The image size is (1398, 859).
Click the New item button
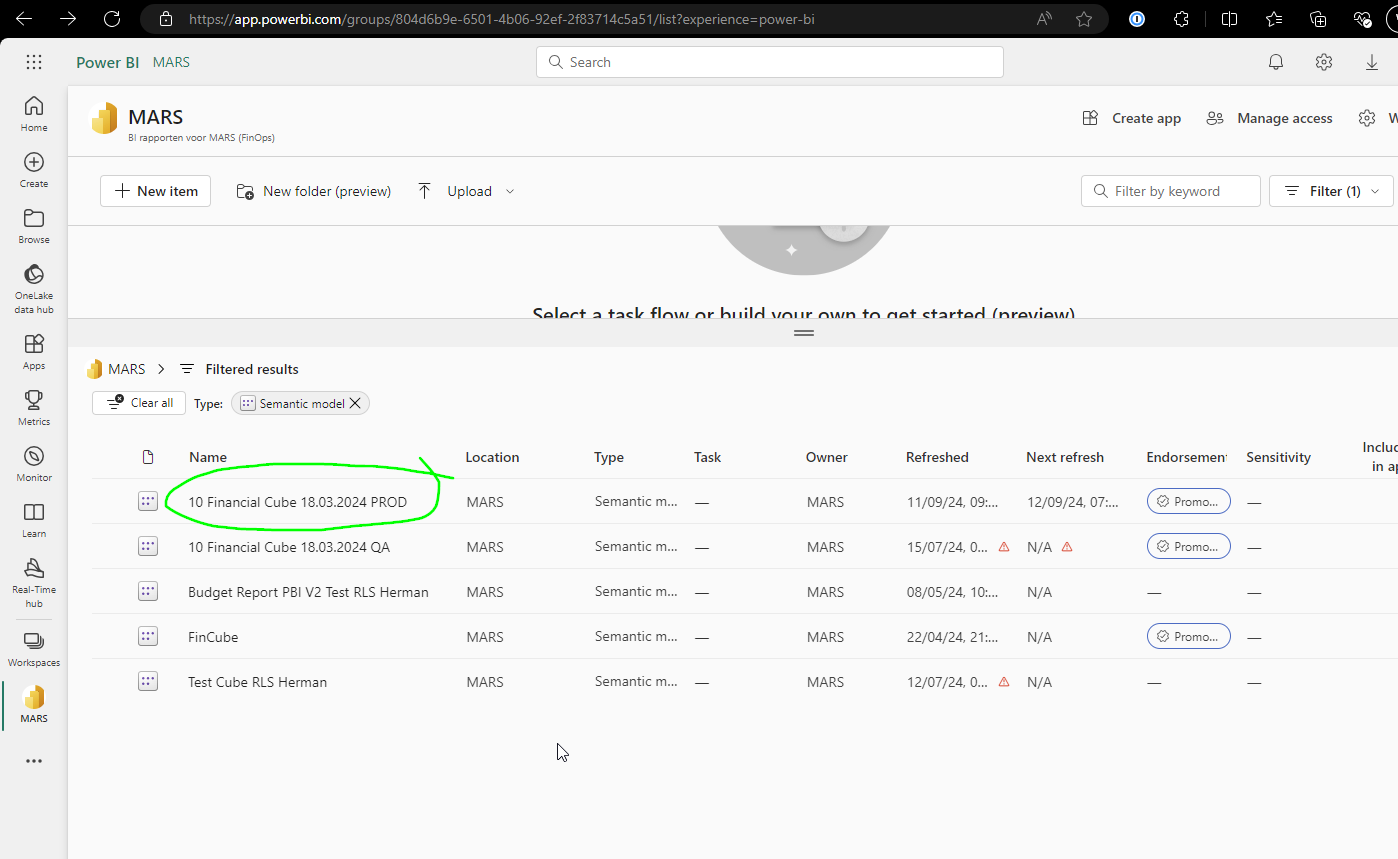155,191
